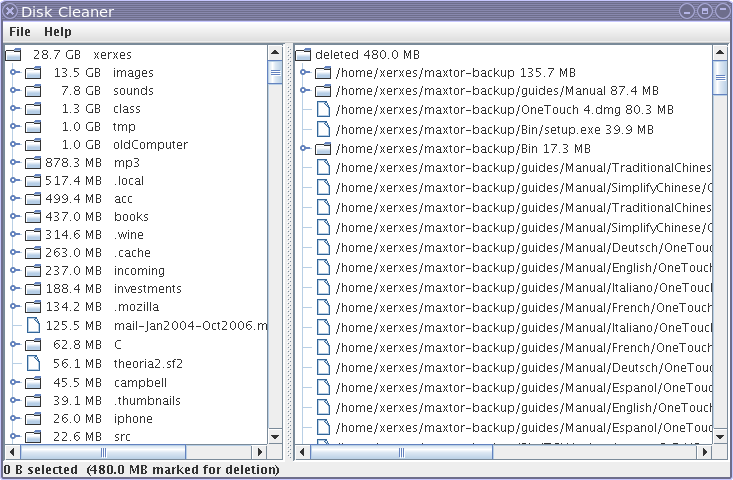Screen dimensions: 733x480
Task: Expand the sounds folder node
Action: 15,91
